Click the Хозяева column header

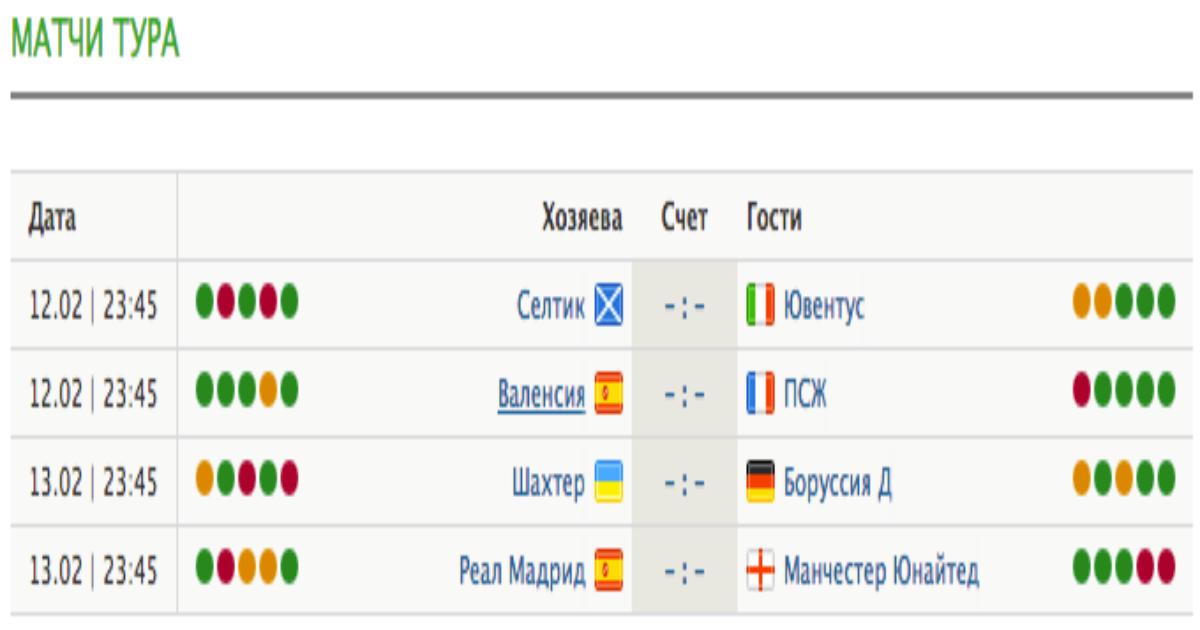(x=582, y=217)
